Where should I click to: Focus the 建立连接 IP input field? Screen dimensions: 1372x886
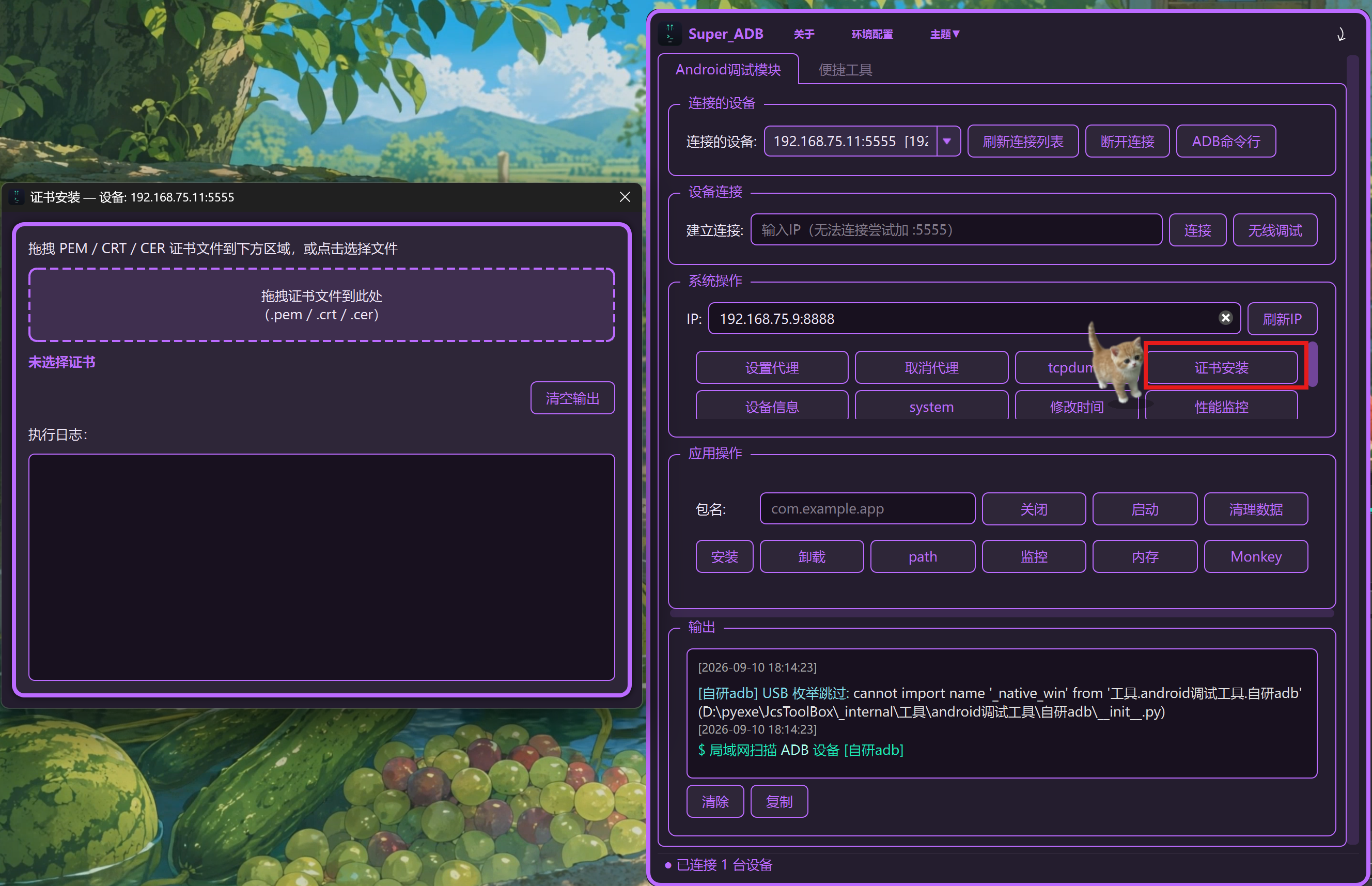click(956, 230)
